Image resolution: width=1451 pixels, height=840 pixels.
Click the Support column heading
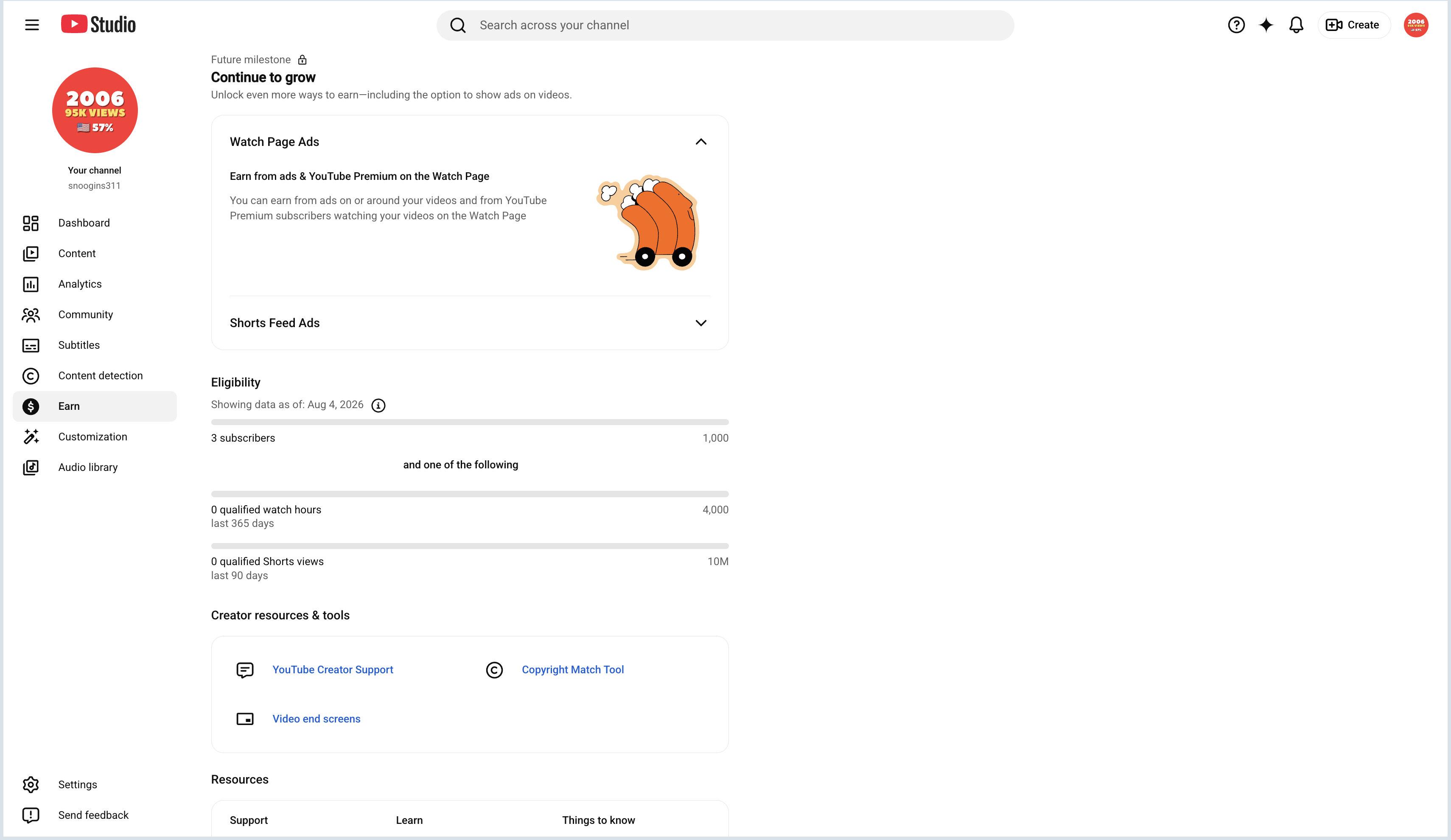pos(249,820)
